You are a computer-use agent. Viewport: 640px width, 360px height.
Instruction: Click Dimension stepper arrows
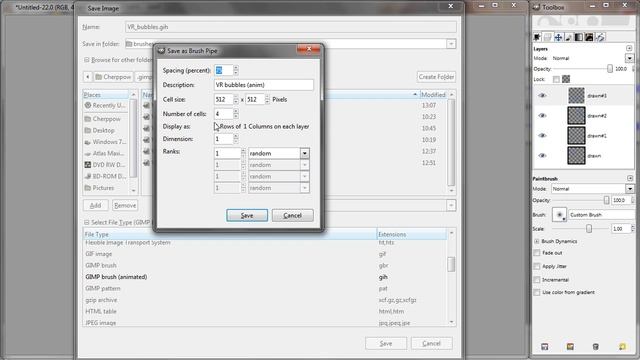(x=236, y=139)
